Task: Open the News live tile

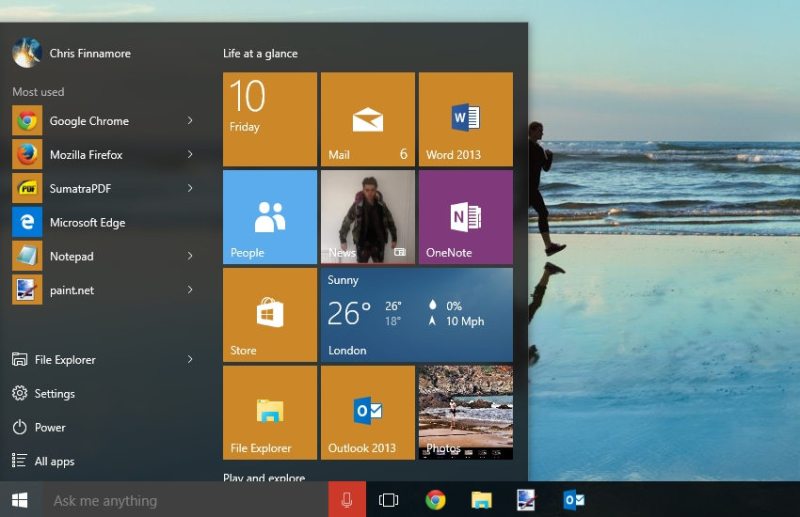Action: tap(368, 217)
